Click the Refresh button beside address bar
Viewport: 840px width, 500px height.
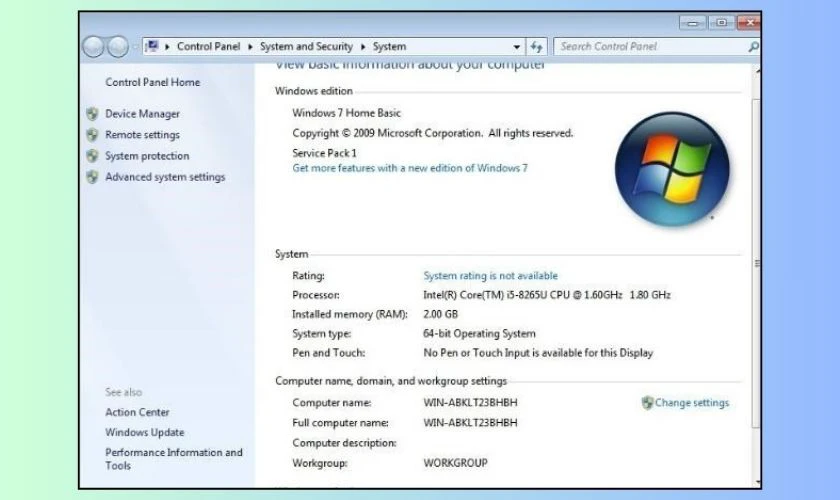click(536, 47)
